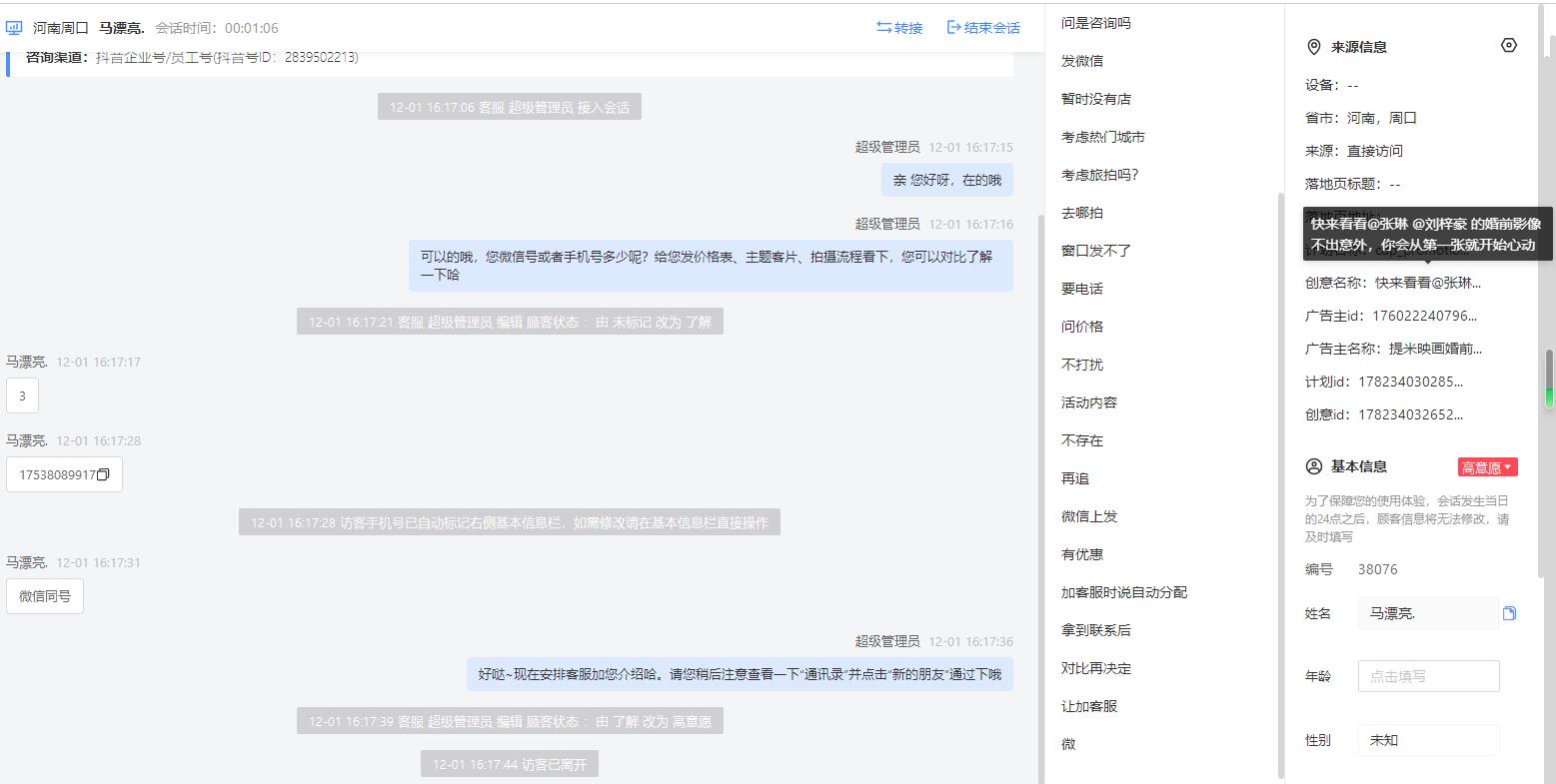The width and height of the screenshot is (1556, 784).
Task: Select quick reply 考虑旅拍吗?
Action: [1099, 175]
